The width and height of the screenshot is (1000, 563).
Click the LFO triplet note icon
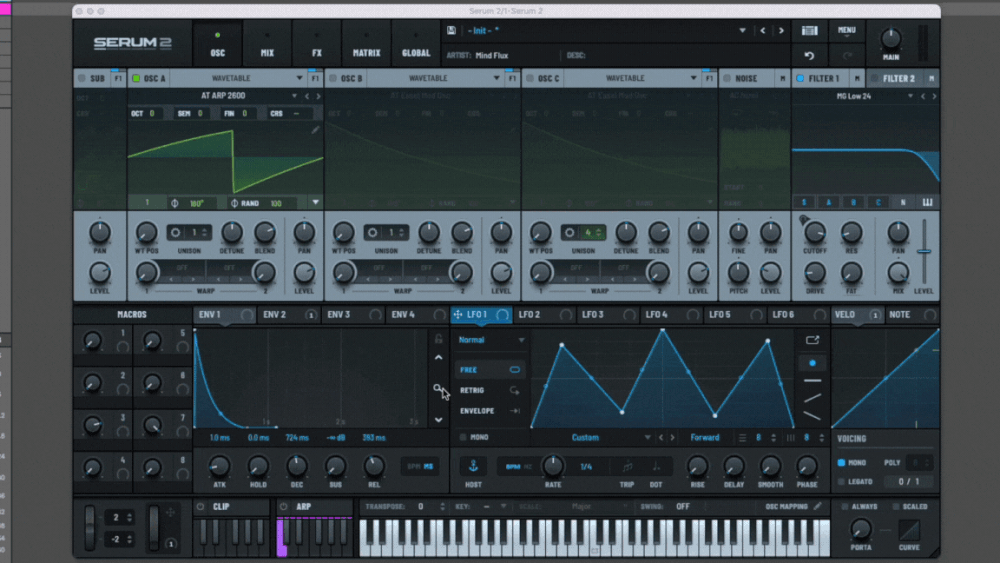point(628,467)
